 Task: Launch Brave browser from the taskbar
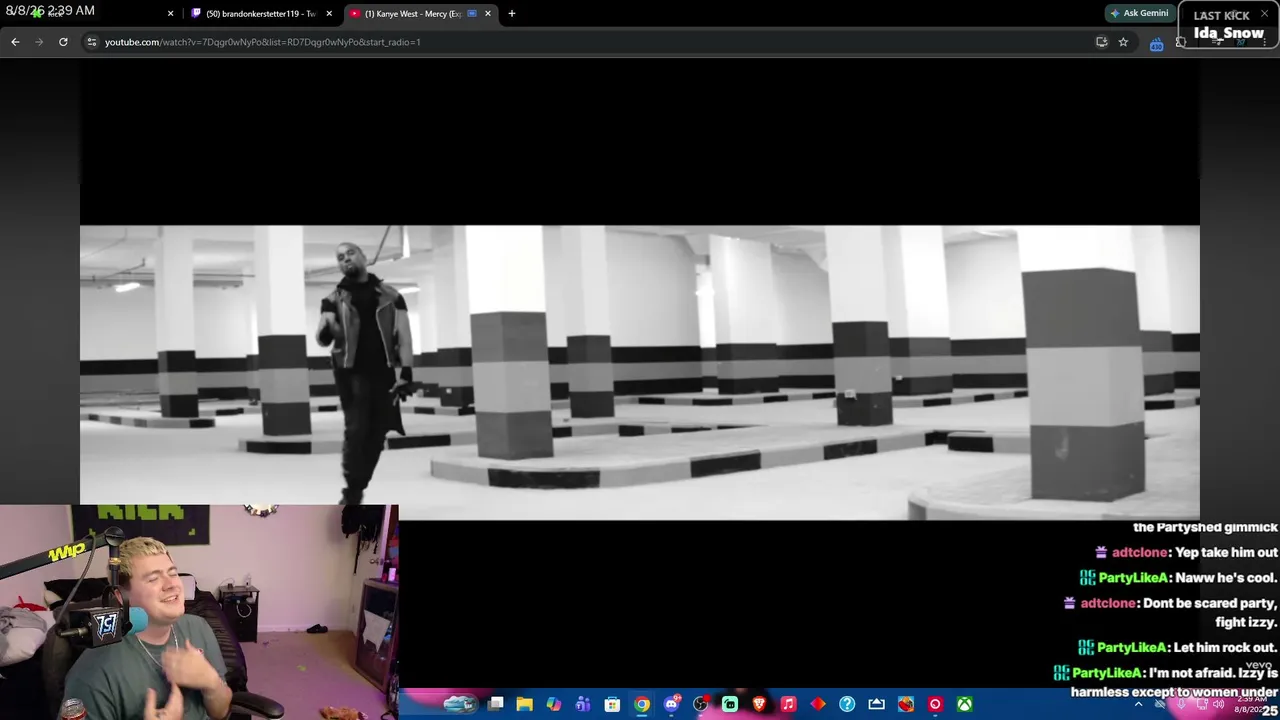(759, 704)
